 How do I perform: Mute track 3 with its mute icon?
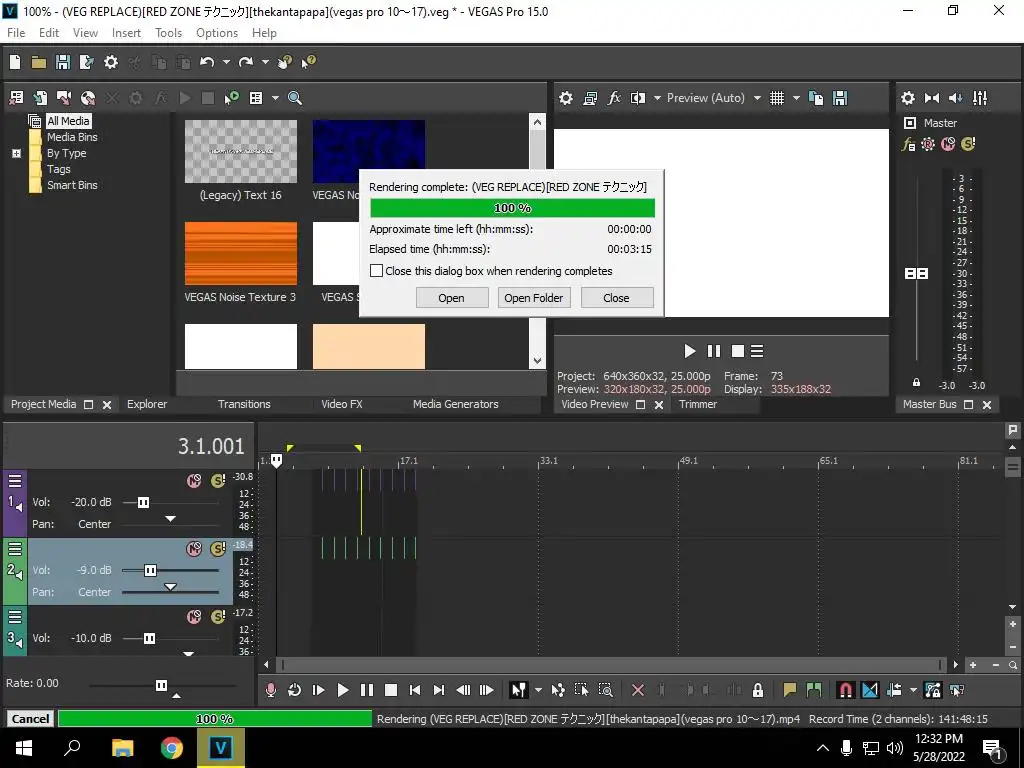click(194, 617)
